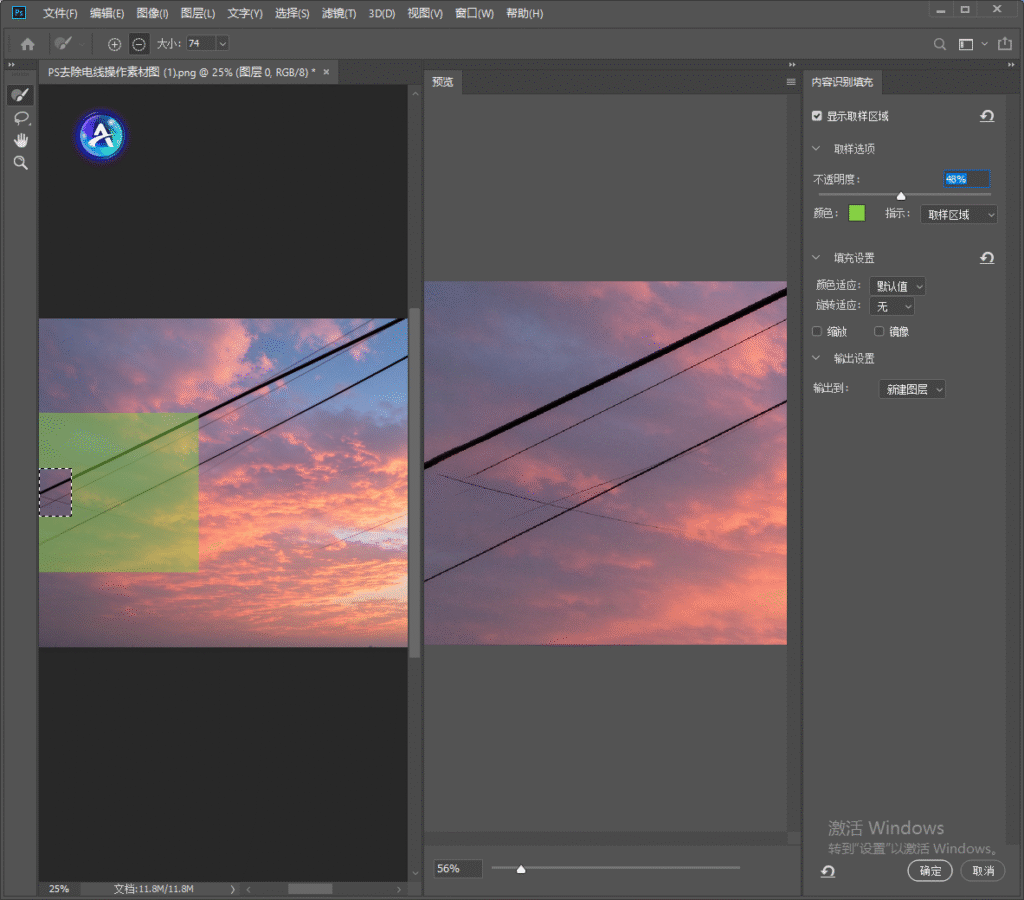1024x900 pixels.
Task: Collapse the 输出设置 section
Action: 816,358
